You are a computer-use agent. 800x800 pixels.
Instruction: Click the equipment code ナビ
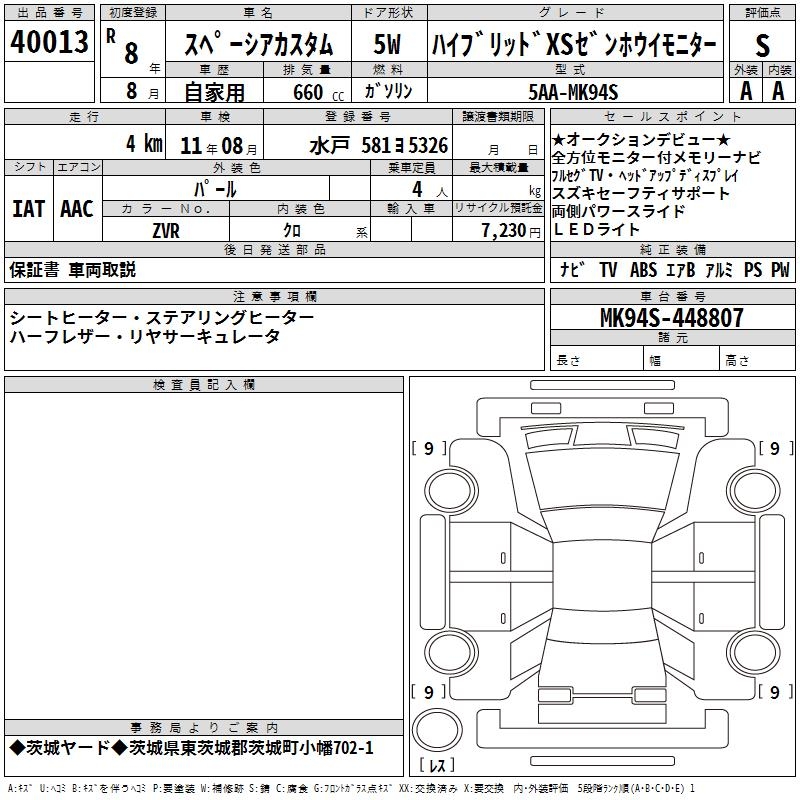click(572, 269)
